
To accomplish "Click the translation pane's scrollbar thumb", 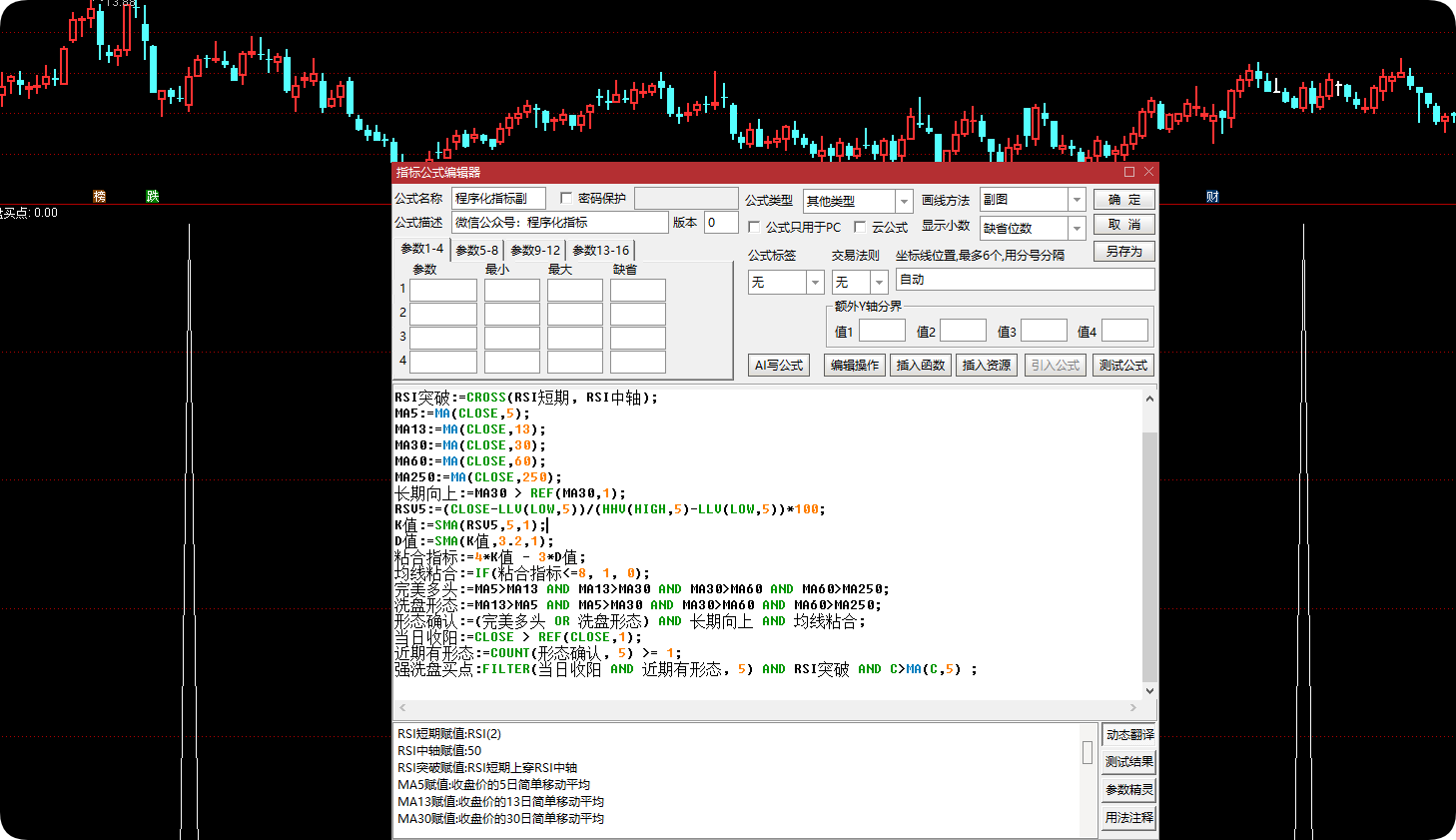I will (x=1088, y=752).
